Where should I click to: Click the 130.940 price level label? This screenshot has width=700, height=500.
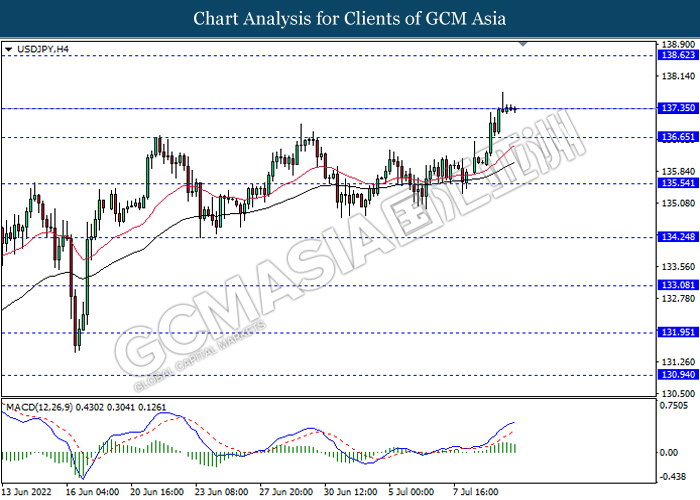point(678,375)
